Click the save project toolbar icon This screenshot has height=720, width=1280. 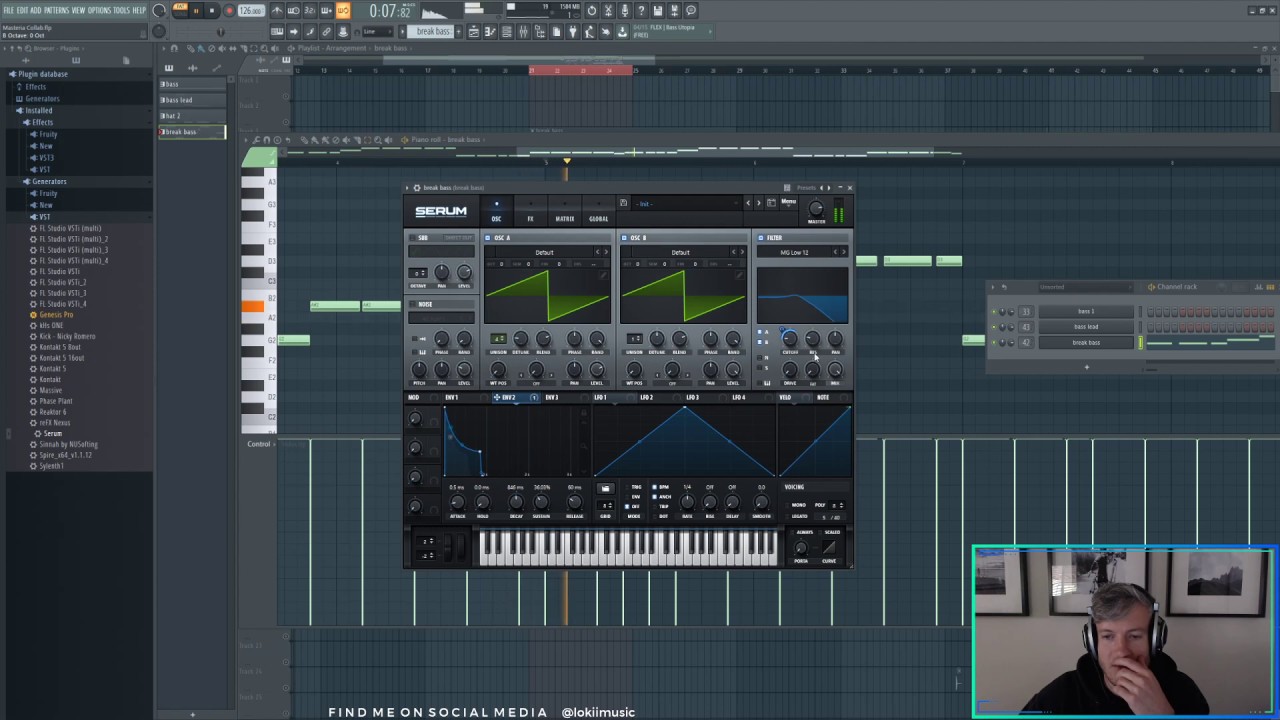pyautogui.click(x=657, y=10)
